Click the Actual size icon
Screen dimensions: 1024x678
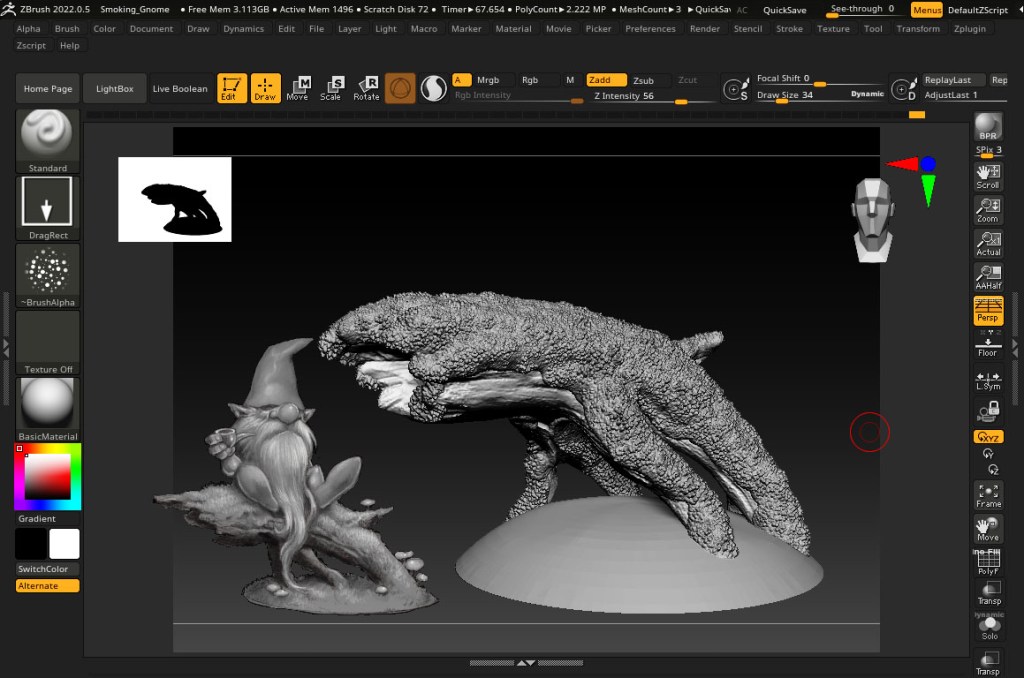tap(988, 244)
